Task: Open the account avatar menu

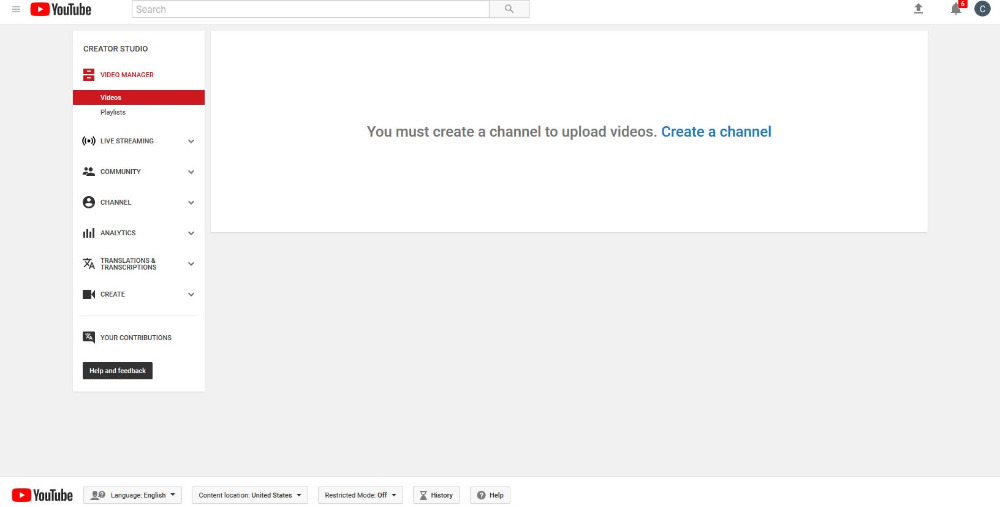Action: point(982,9)
